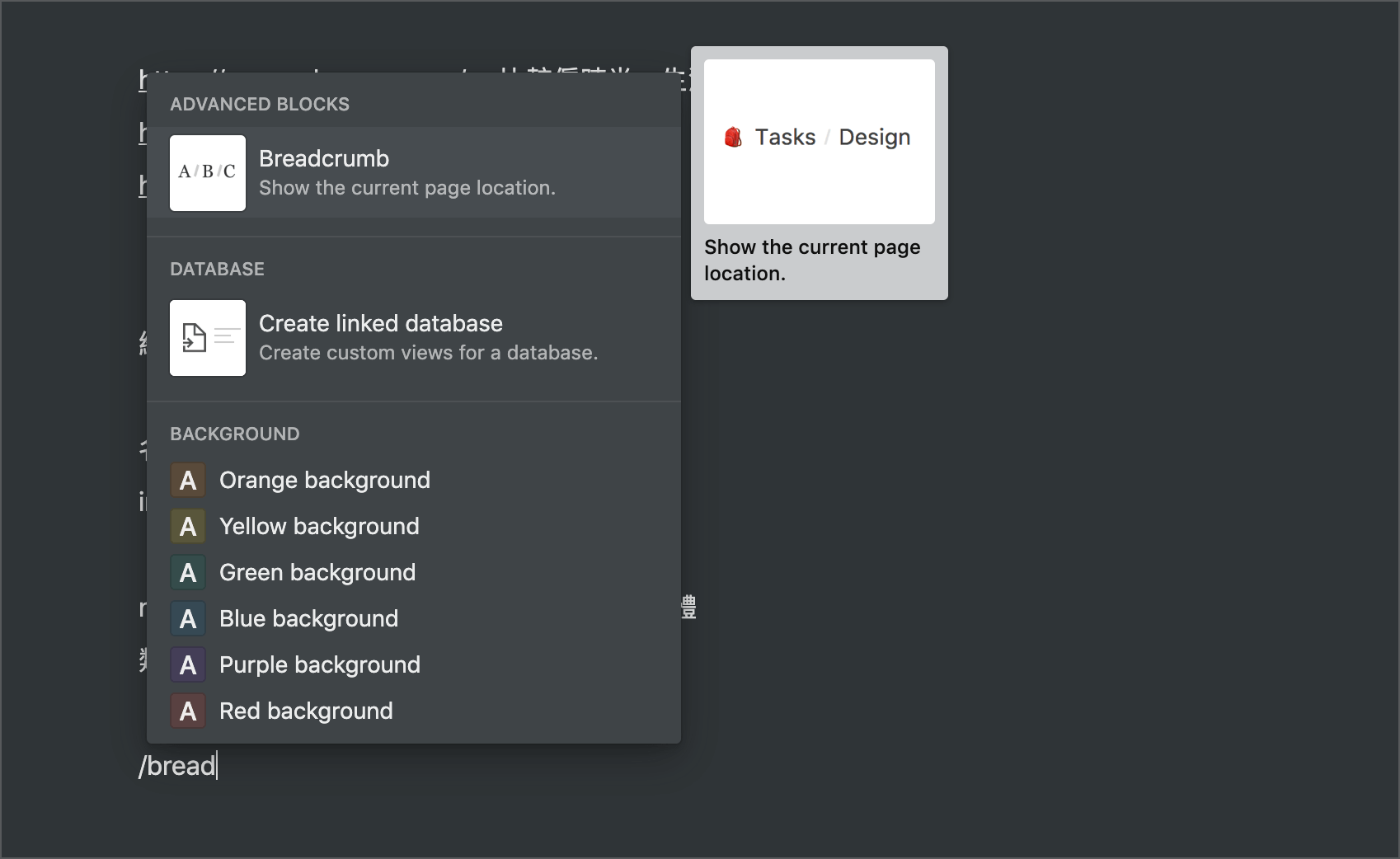Click 'Show the current page location.' tooltip caption
The image size is (1400, 859).
click(812, 261)
